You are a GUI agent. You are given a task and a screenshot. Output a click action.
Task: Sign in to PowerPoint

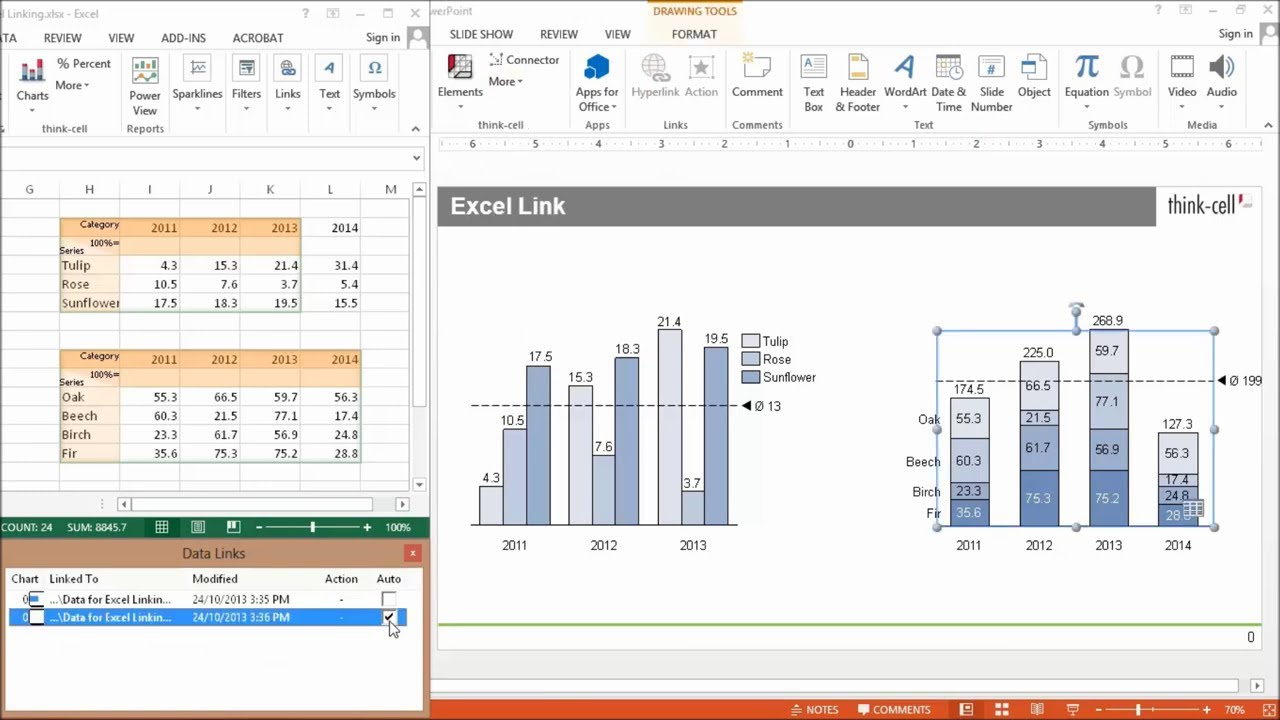tap(1235, 34)
